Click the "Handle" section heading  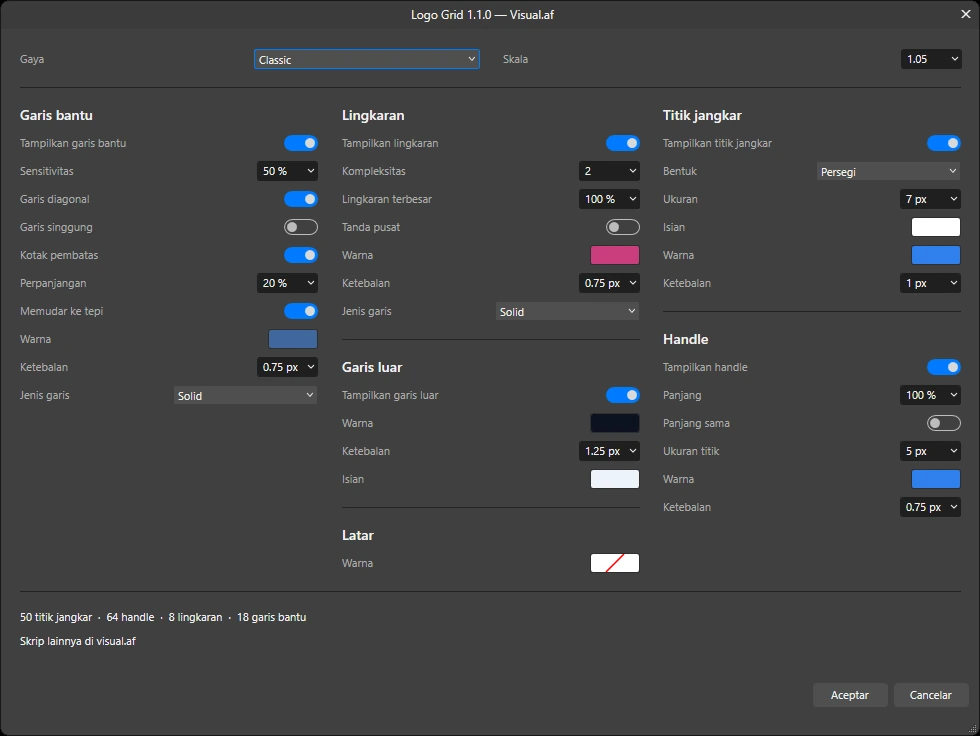click(x=686, y=339)
